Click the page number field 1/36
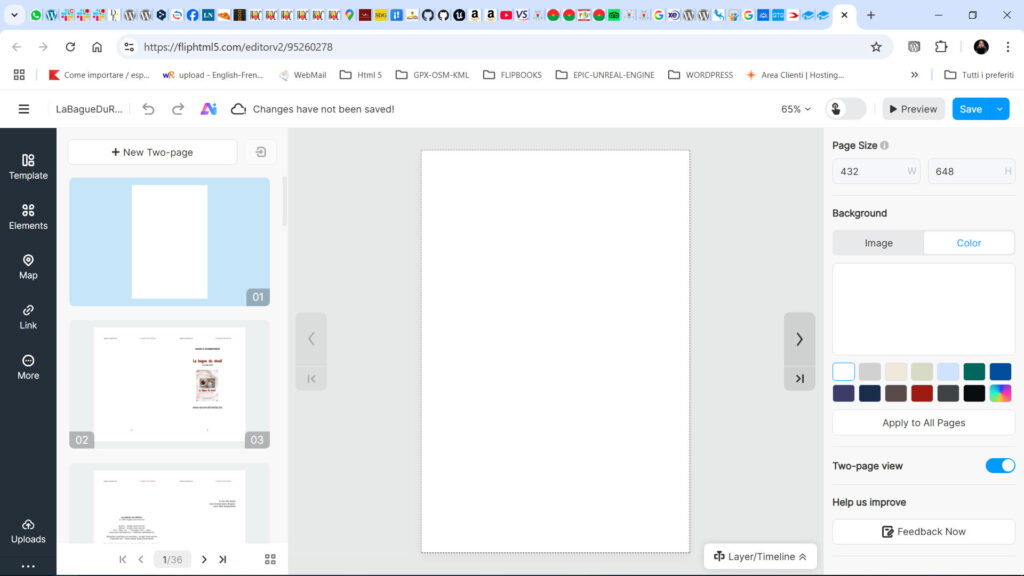 tap(172, 560)
